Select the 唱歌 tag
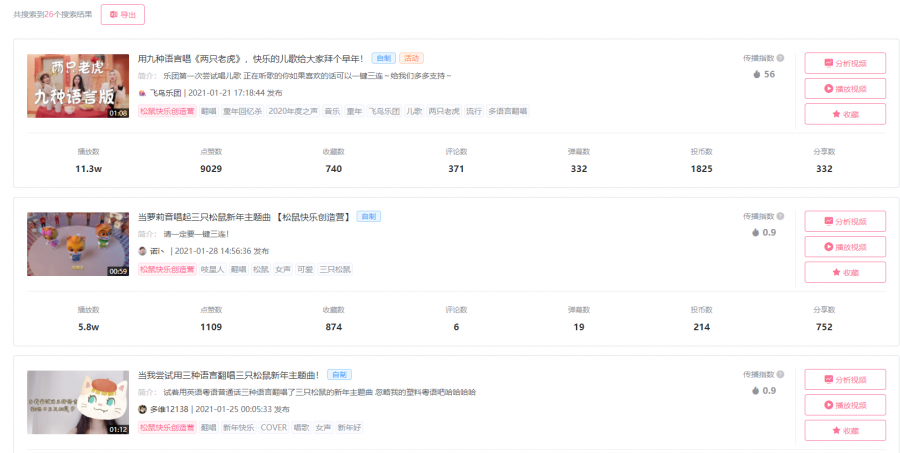Screen dimensions: 900x453 pos(301,428)
